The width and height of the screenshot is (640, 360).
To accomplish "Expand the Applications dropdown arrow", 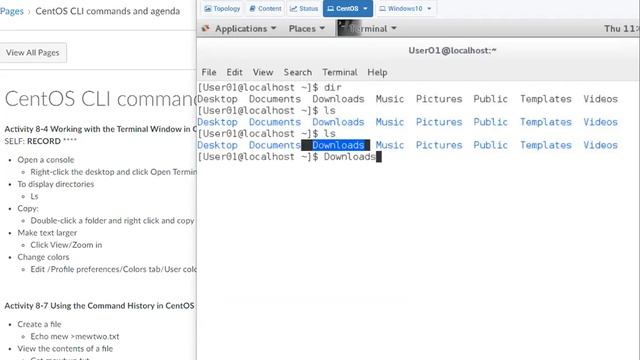I will pyautogui.click(x=273, y=28).
